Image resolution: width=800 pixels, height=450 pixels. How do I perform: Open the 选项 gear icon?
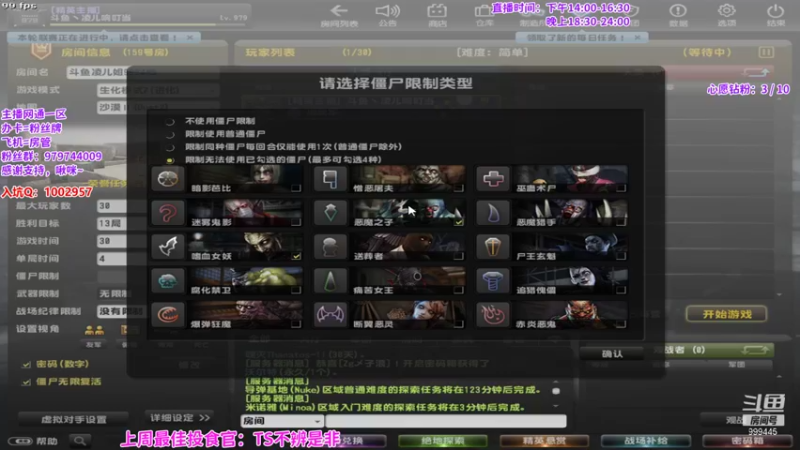pos(727,10)
